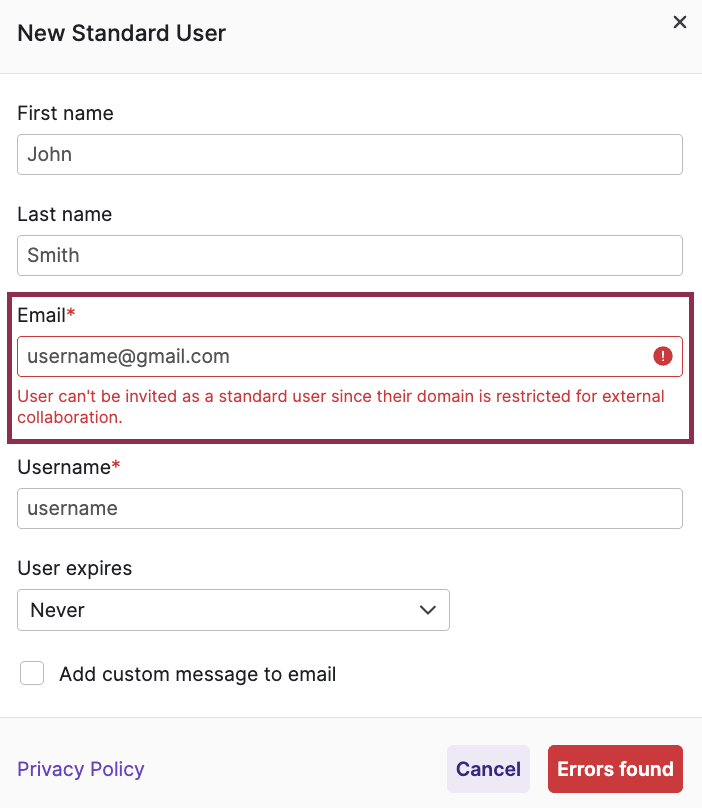Click the Last name label
The width and height of the screenshot is (702, 808).
pos(64,214)
